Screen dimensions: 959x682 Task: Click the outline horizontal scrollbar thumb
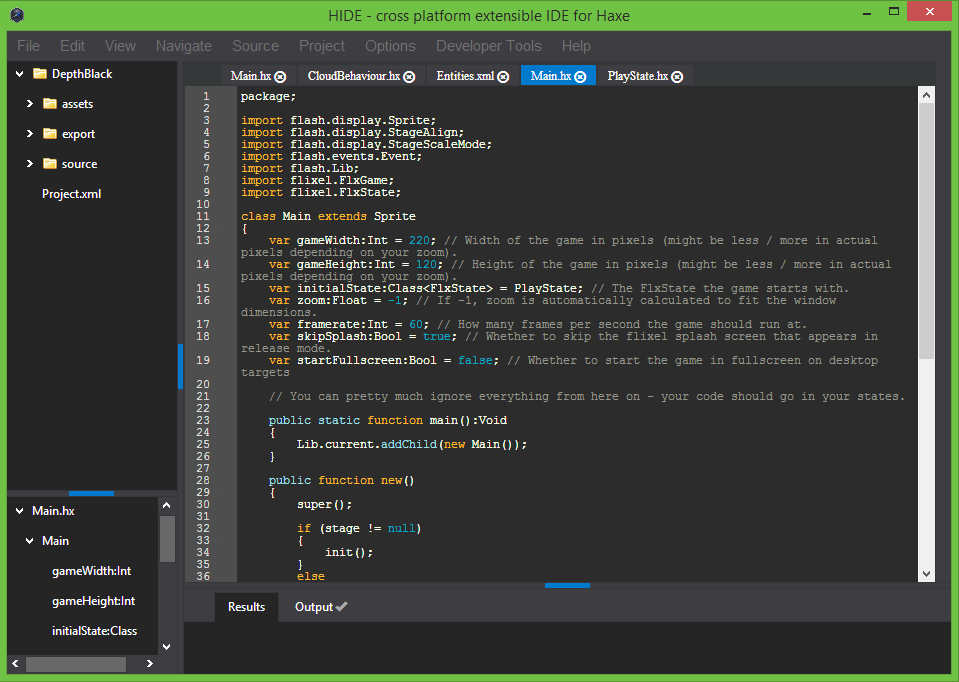(x=76, y=664)
